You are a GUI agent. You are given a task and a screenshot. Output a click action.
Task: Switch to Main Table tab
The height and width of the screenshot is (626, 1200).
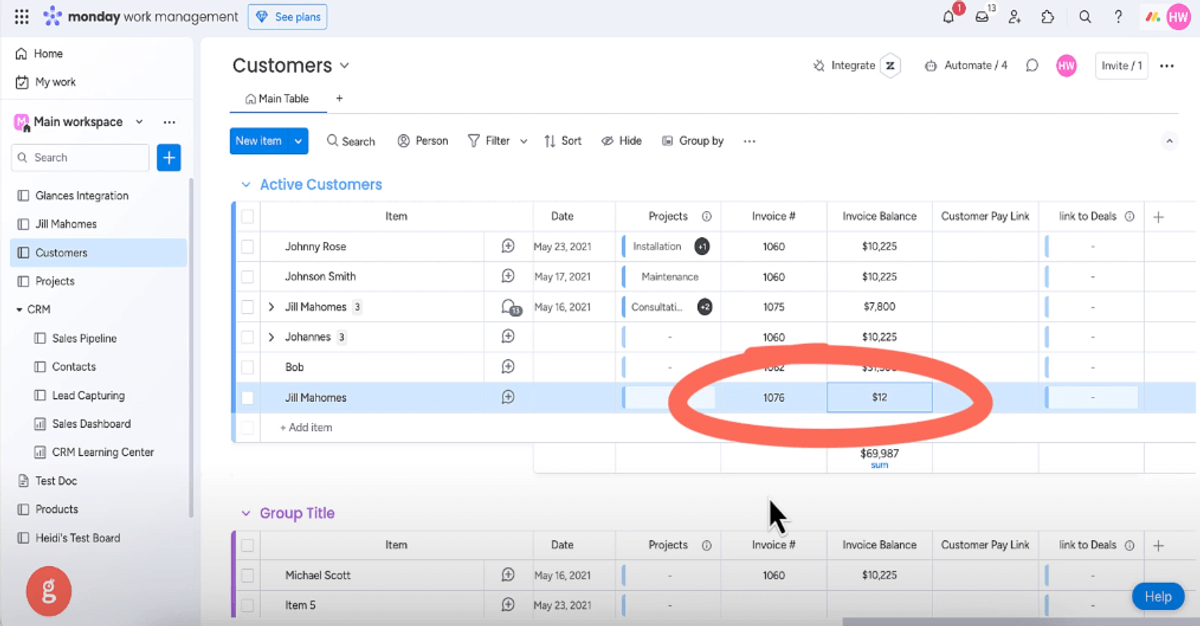pyautogui.click(x=277, y=99)
